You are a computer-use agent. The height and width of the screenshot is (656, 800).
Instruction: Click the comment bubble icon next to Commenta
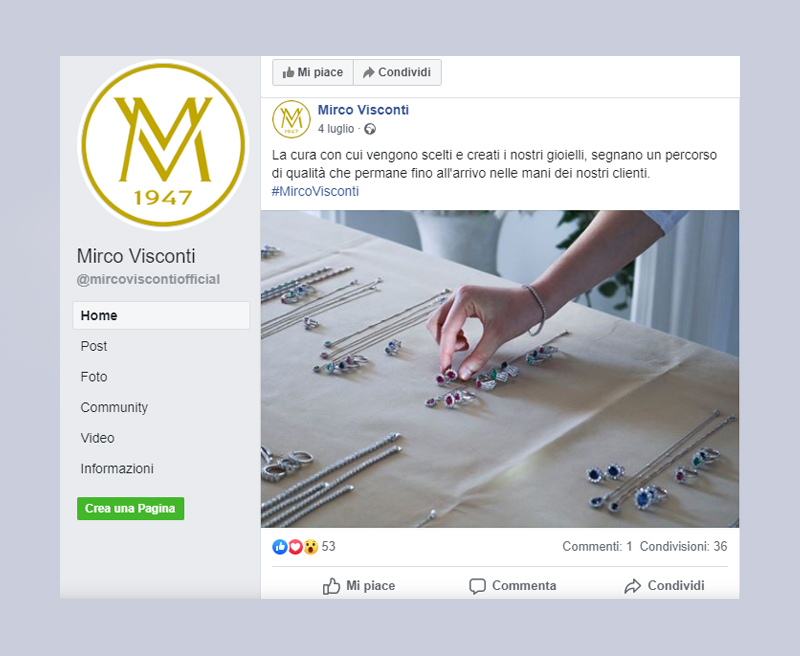coord(477,586)
